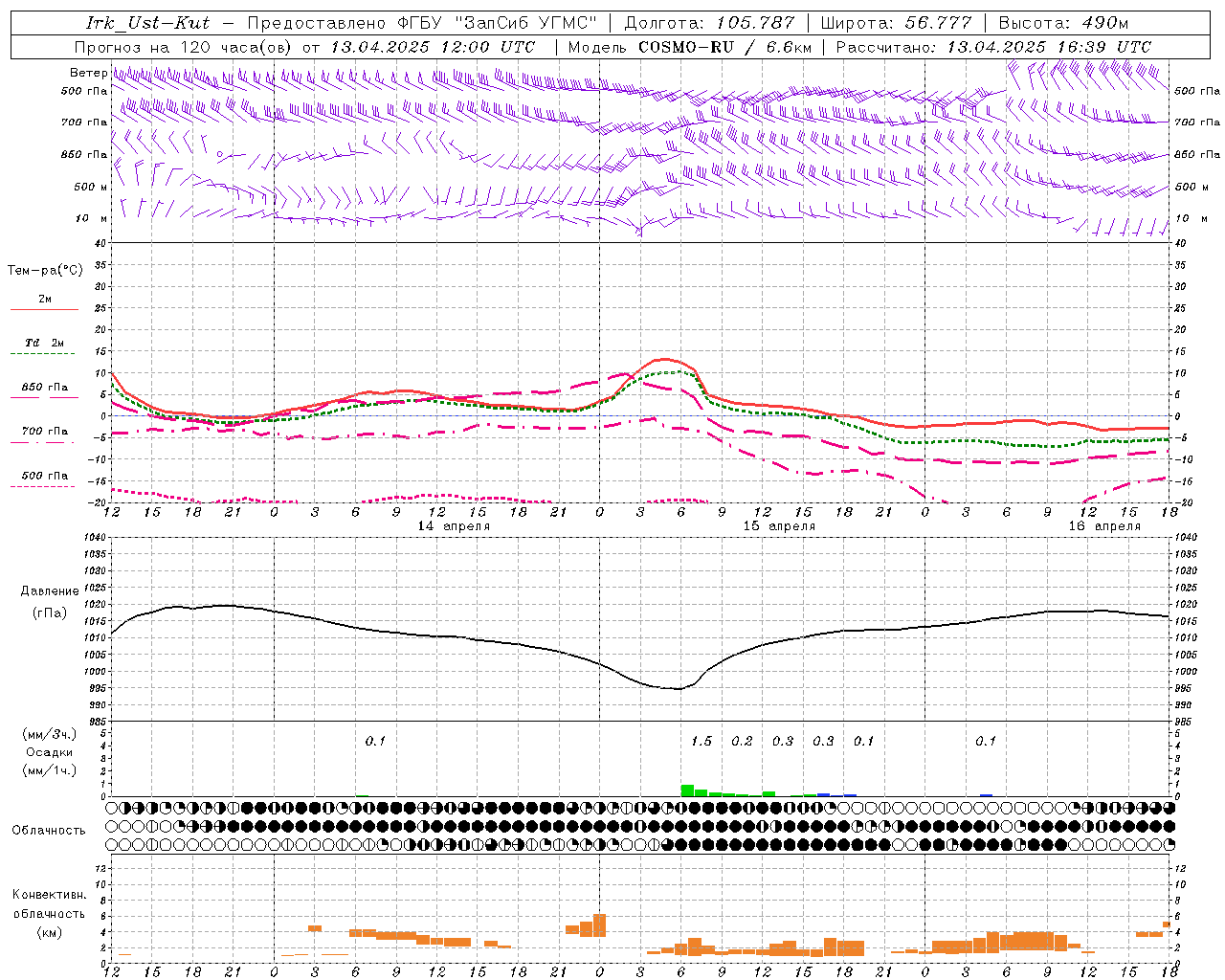1225x980 pixels.
Task: Click the '850 гПа' temperature legend entry
Action: point(45,388)
